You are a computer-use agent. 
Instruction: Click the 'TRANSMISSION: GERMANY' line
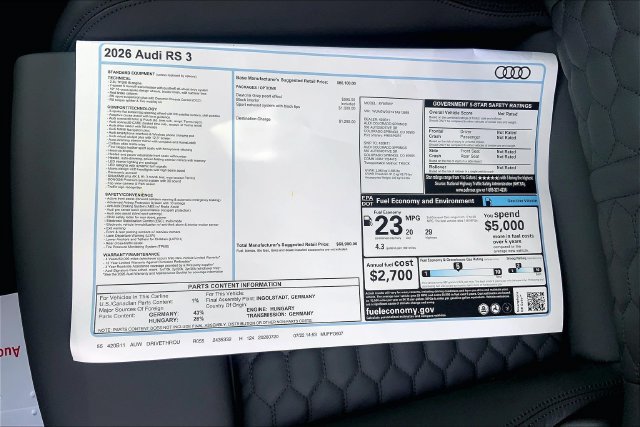tap(280, 314)
